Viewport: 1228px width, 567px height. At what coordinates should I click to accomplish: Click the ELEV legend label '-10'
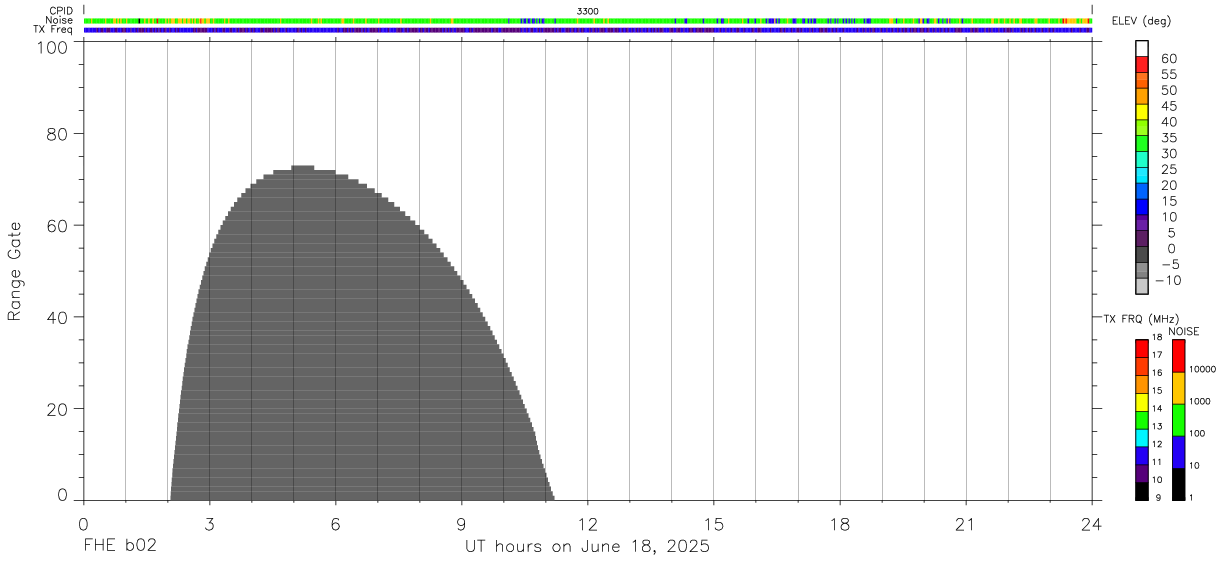[1167, 280]
